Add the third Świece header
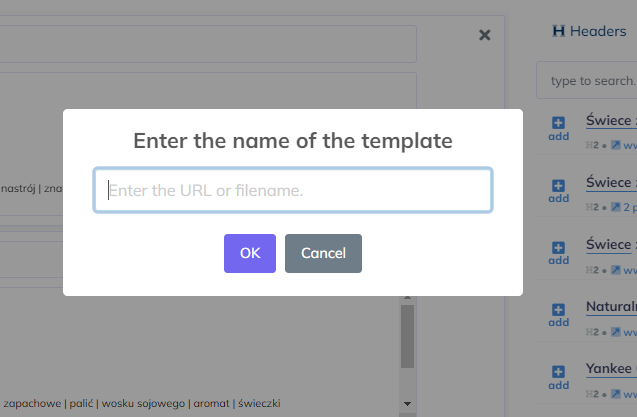The width and height of the screenshot is (637, 417). (x=558, y=252)
